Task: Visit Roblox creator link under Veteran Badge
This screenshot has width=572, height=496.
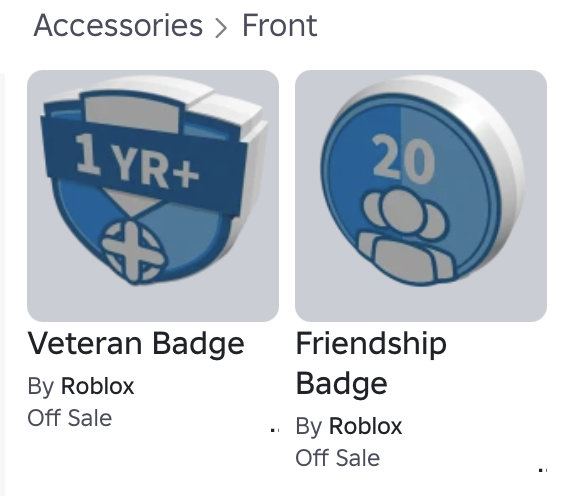Action: [97, 386]
